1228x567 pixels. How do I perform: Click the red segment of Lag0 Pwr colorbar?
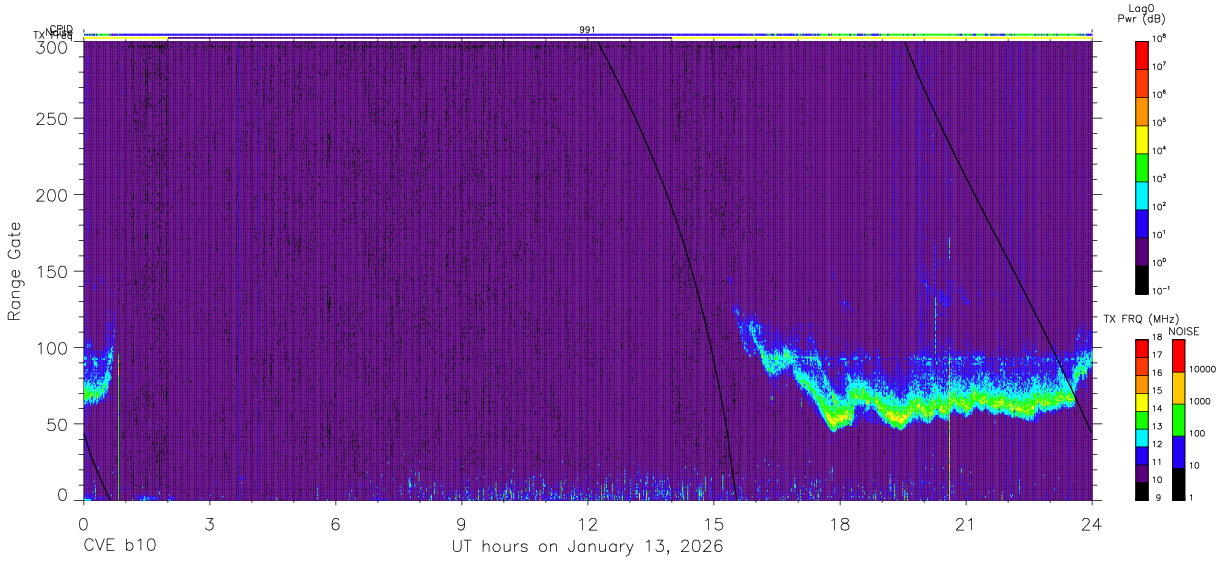coord(1142,54)
